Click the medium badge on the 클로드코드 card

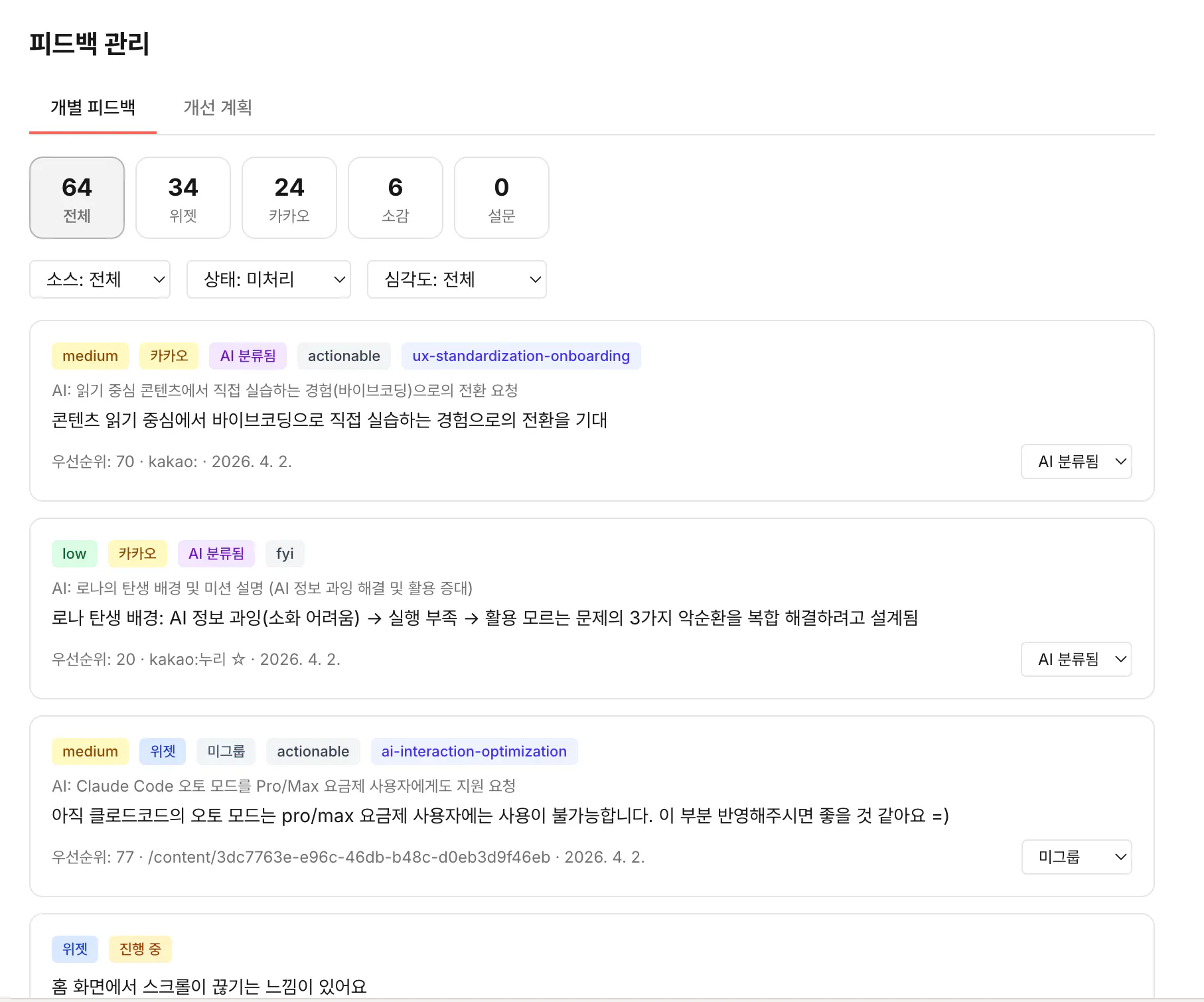pos(90,751)
